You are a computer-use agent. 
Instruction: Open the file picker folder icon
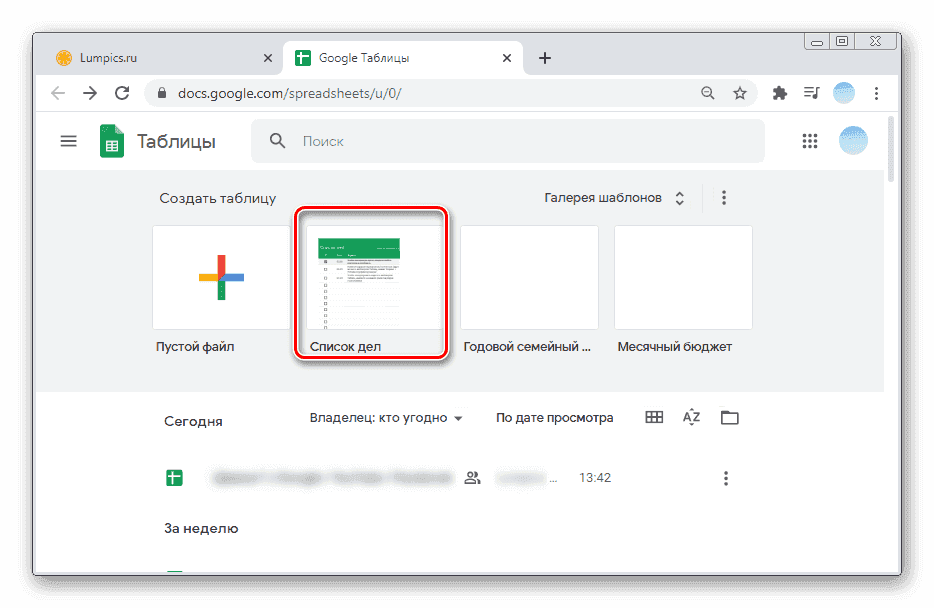coord(729,417)
